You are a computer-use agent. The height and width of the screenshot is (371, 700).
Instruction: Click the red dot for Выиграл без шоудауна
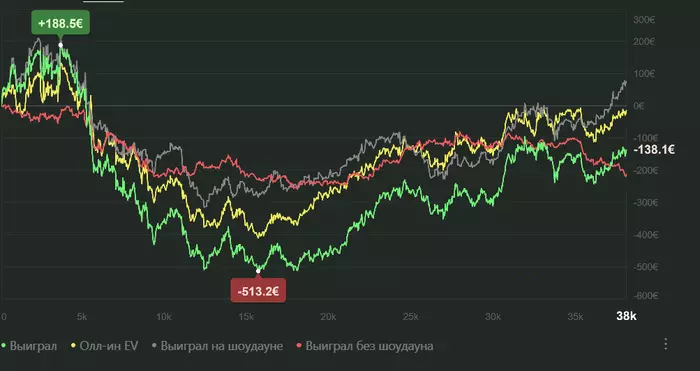tap(300, 346)
